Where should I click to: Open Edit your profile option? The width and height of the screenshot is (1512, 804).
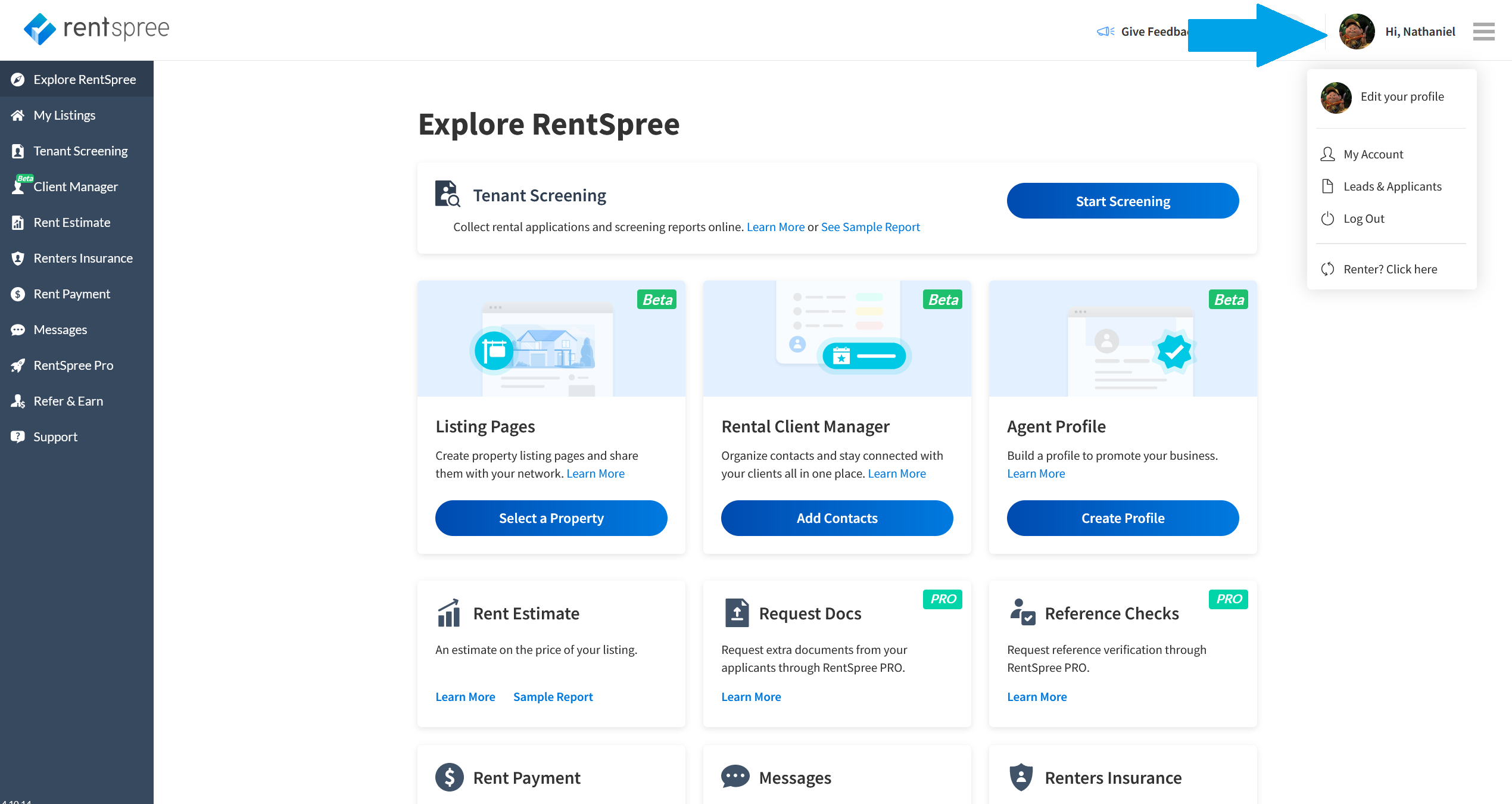pyautogui.click(x=1401, y=96)
